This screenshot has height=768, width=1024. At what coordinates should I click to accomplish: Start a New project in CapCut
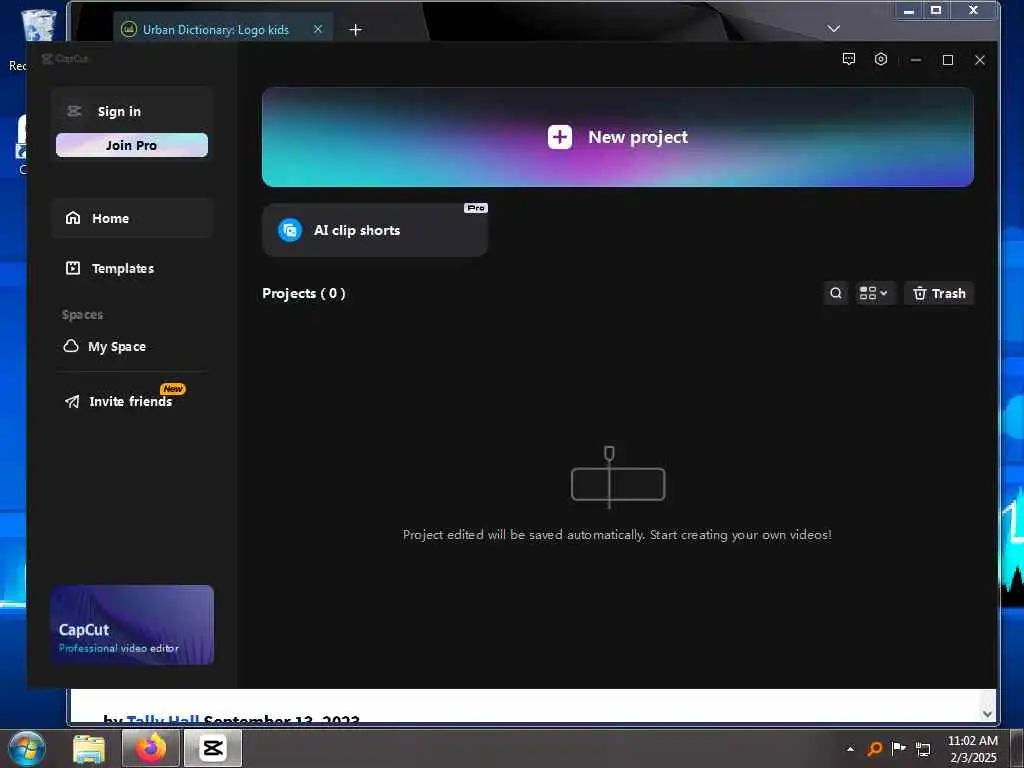click(618, 137)
